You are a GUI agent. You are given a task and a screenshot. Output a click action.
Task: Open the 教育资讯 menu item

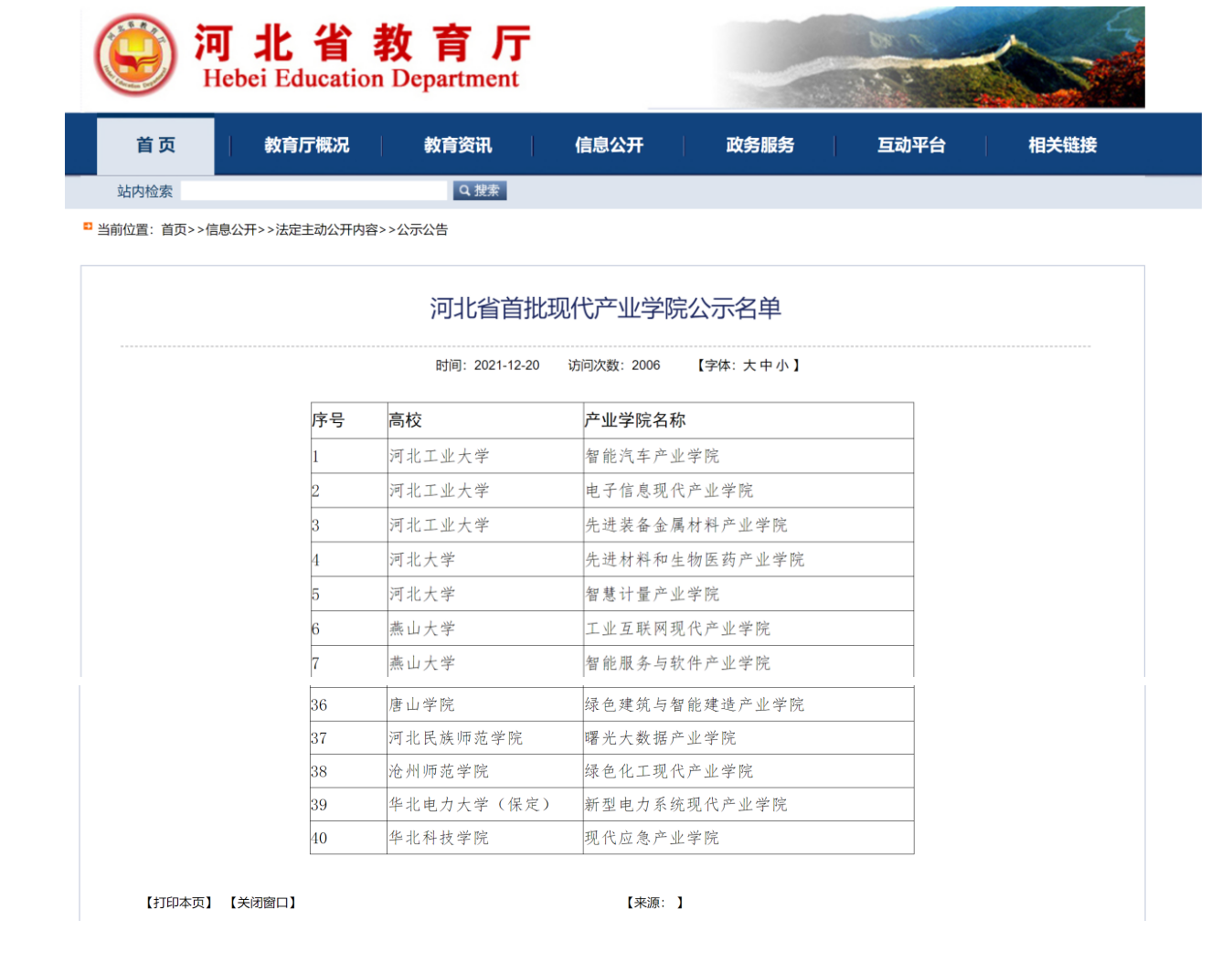[x=458, y=145]
